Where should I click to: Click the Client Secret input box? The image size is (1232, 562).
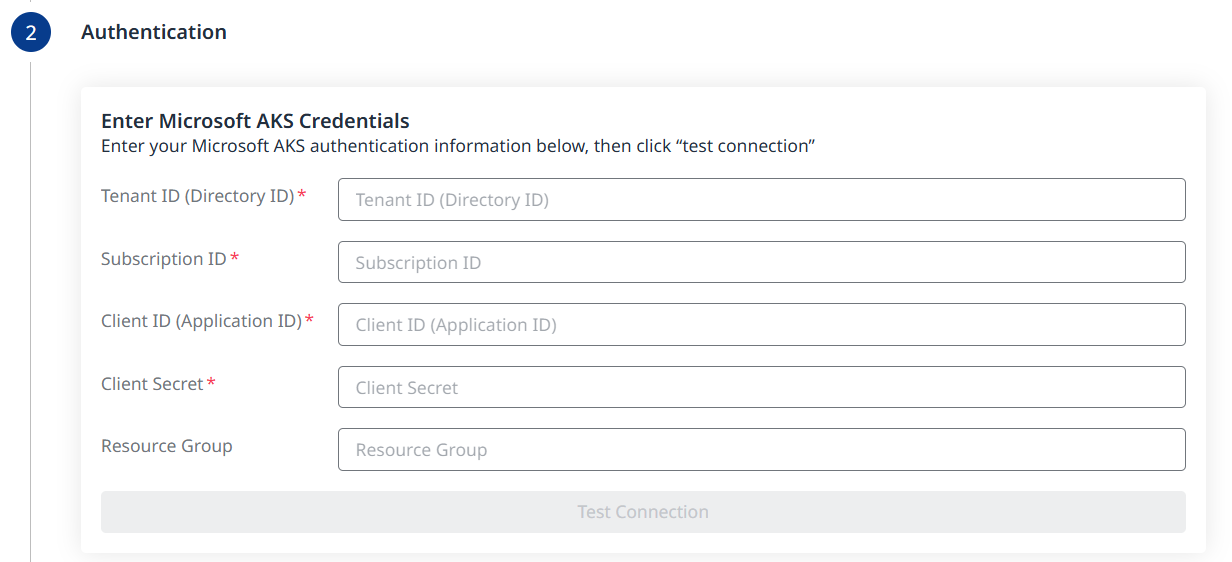[x=761, y=387]
